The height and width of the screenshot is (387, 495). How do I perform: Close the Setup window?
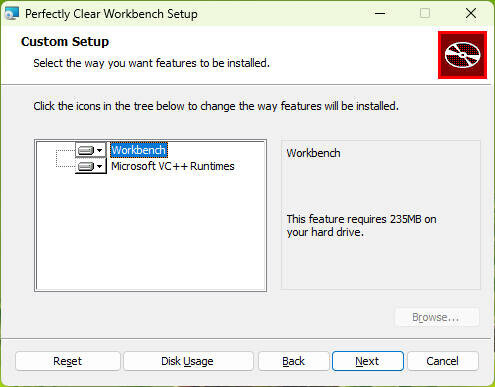pos(471,13)
